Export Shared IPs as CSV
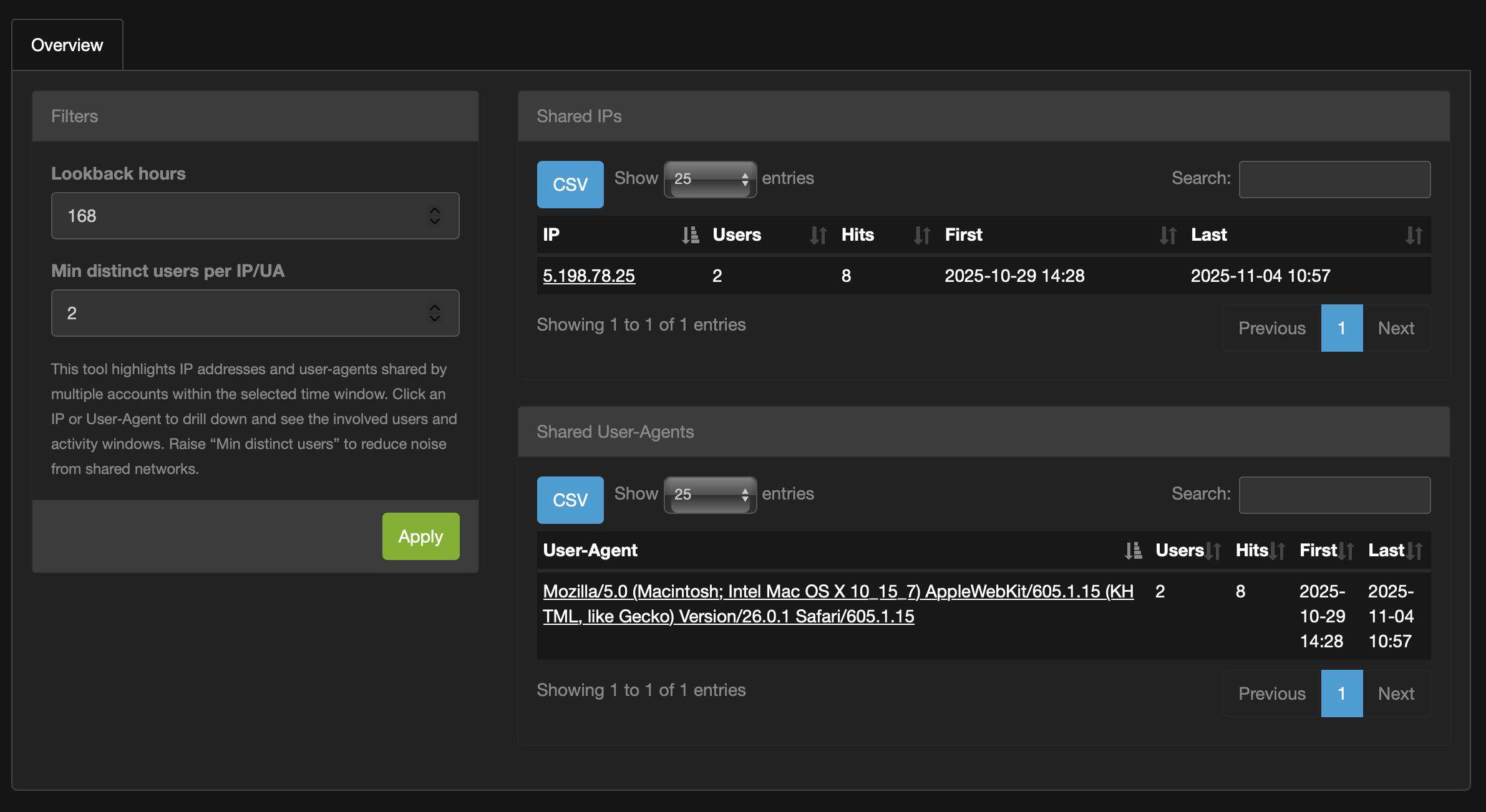This screenshot has width=1486, height=812. (x=570, y=185)
